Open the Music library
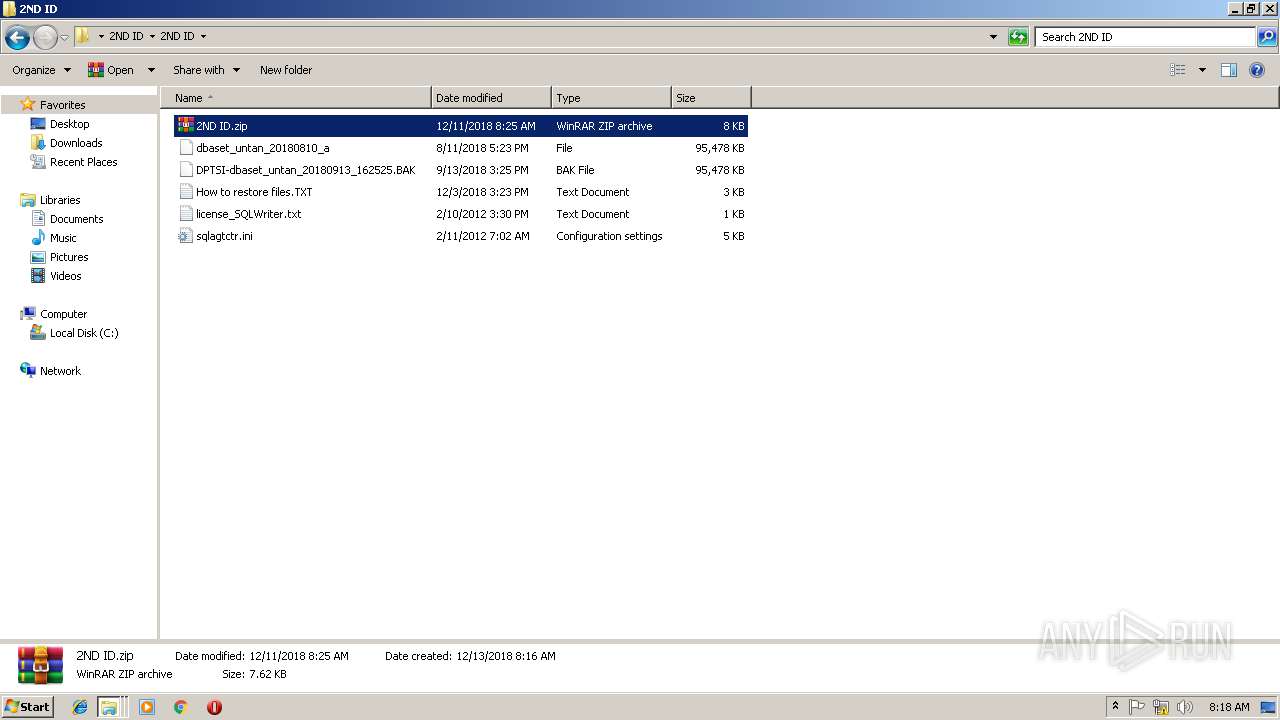The width and height of the screenshot is (1280, 720). pos(63,238)
